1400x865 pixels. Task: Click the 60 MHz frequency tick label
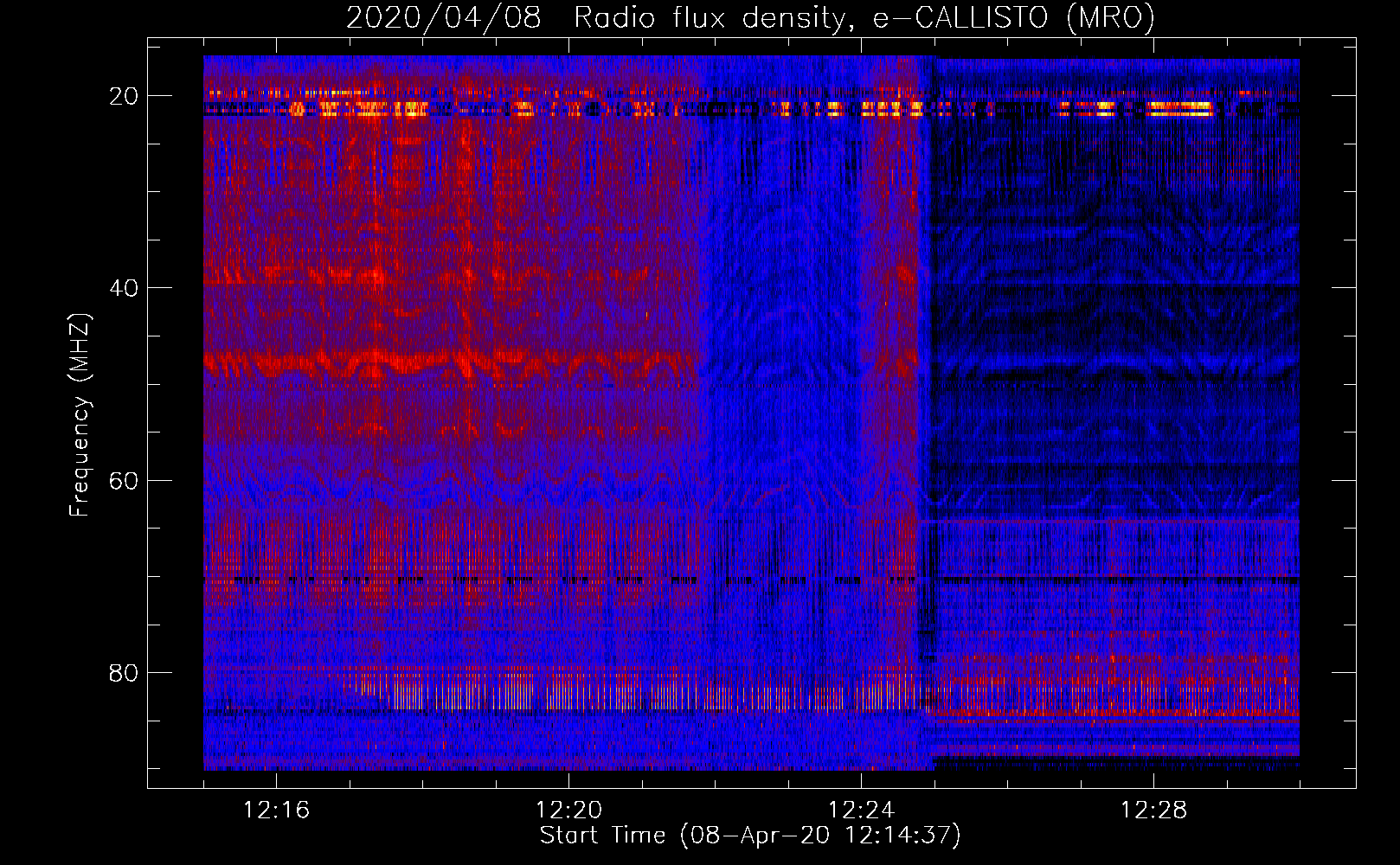(124, 480)
